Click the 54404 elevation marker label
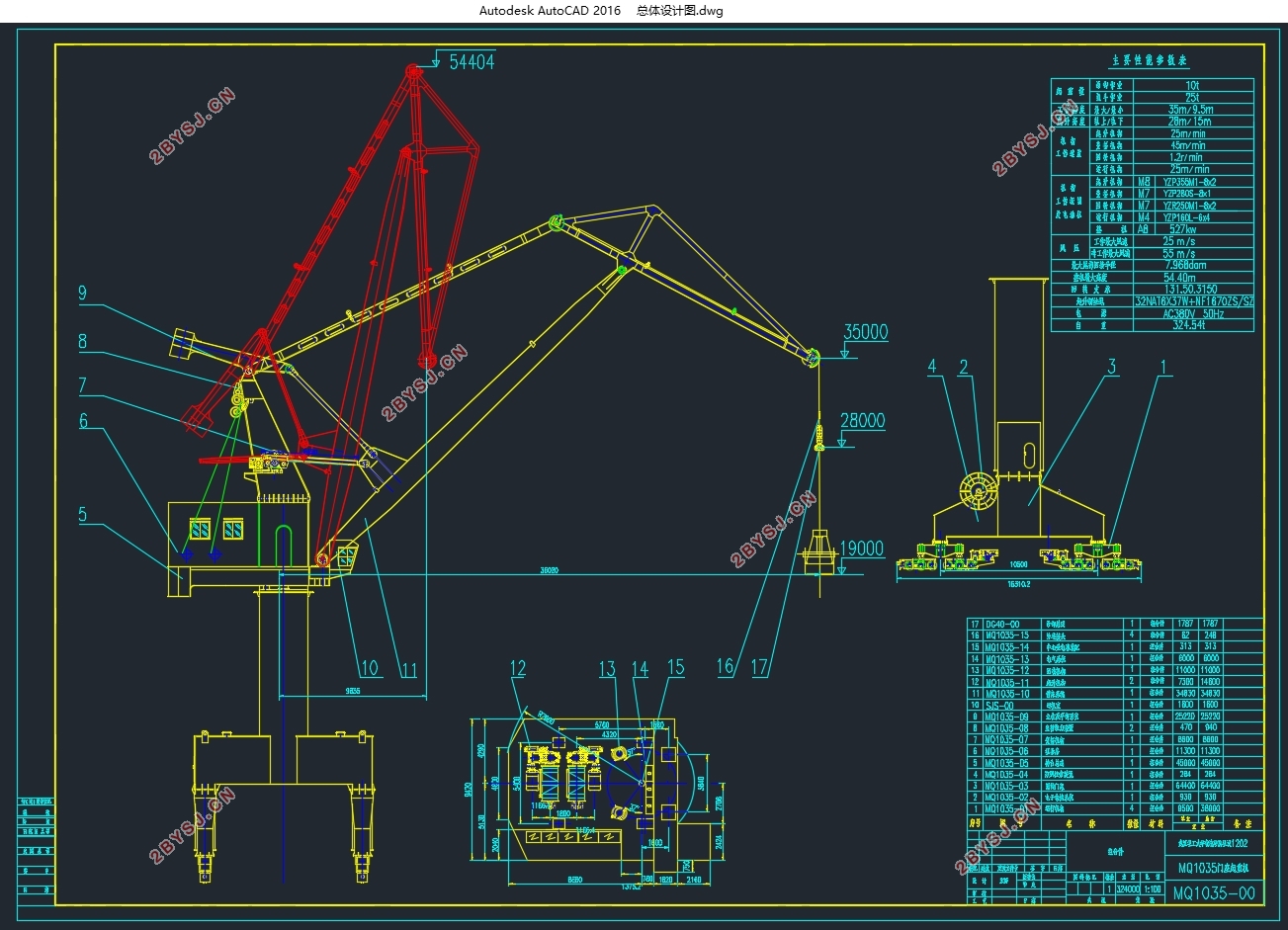Image resolution: width=1288 pixels, height=930 pixels. coord(472,61)
